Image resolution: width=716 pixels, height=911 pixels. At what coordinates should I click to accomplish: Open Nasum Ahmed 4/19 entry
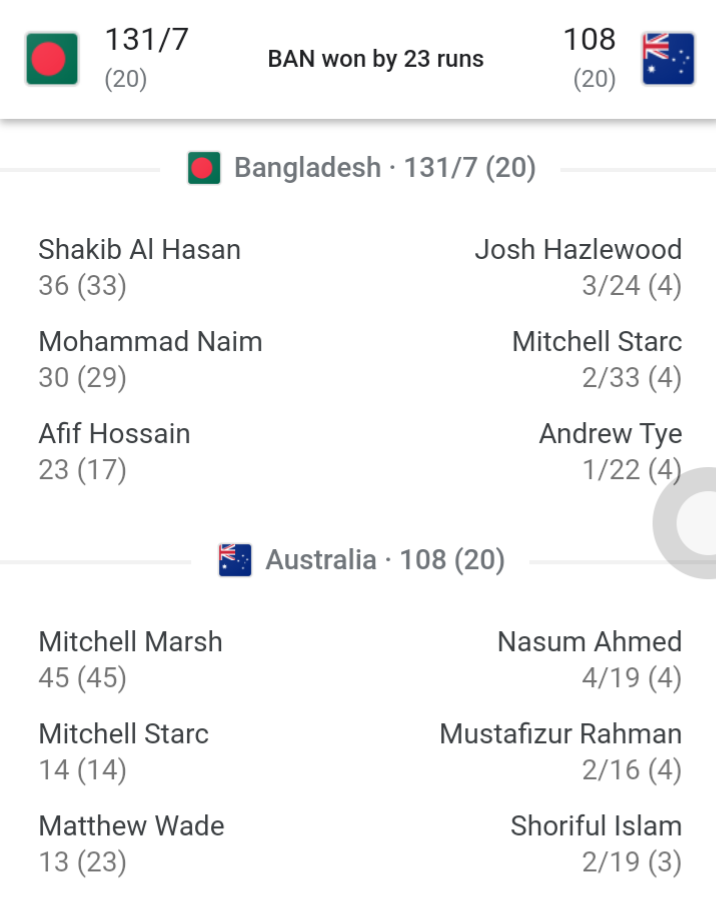590,659
